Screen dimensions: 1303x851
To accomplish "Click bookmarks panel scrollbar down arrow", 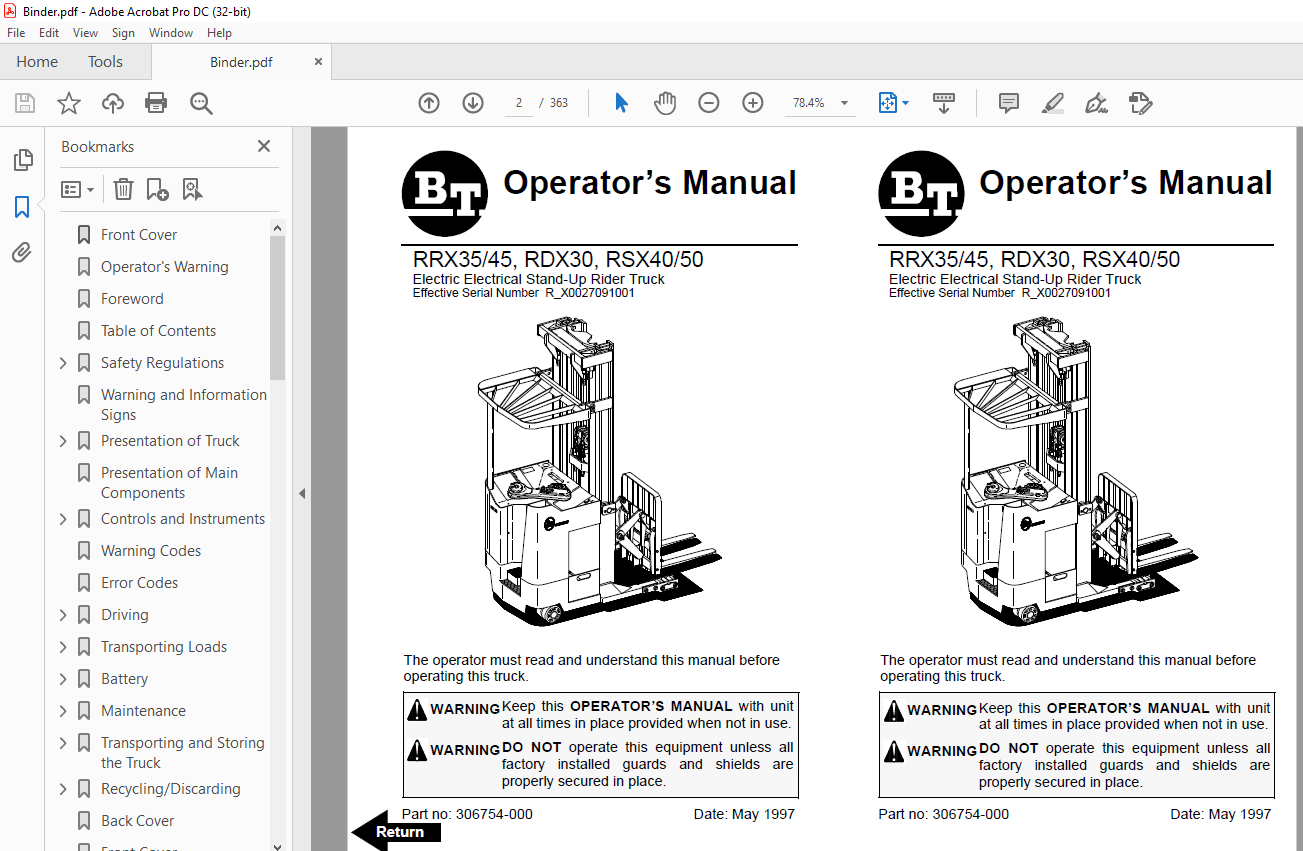I will [x=278, y=846].
